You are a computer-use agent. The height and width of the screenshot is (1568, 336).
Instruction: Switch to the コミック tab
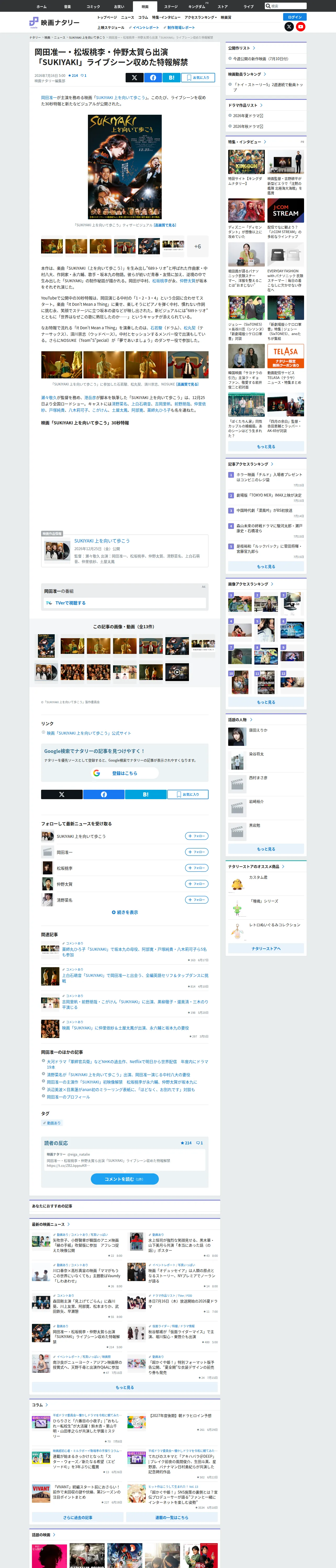coord(93,7)
